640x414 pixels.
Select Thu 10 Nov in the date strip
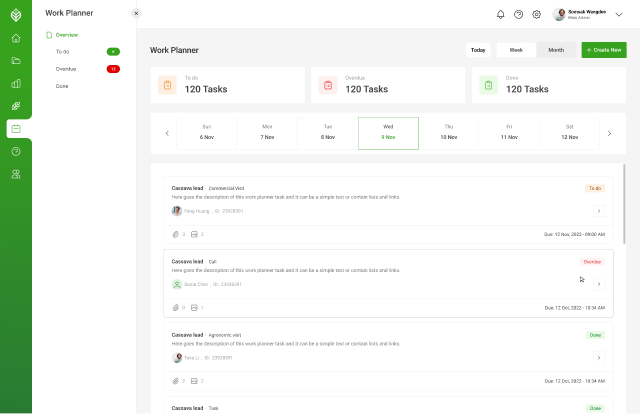point(449,134)
